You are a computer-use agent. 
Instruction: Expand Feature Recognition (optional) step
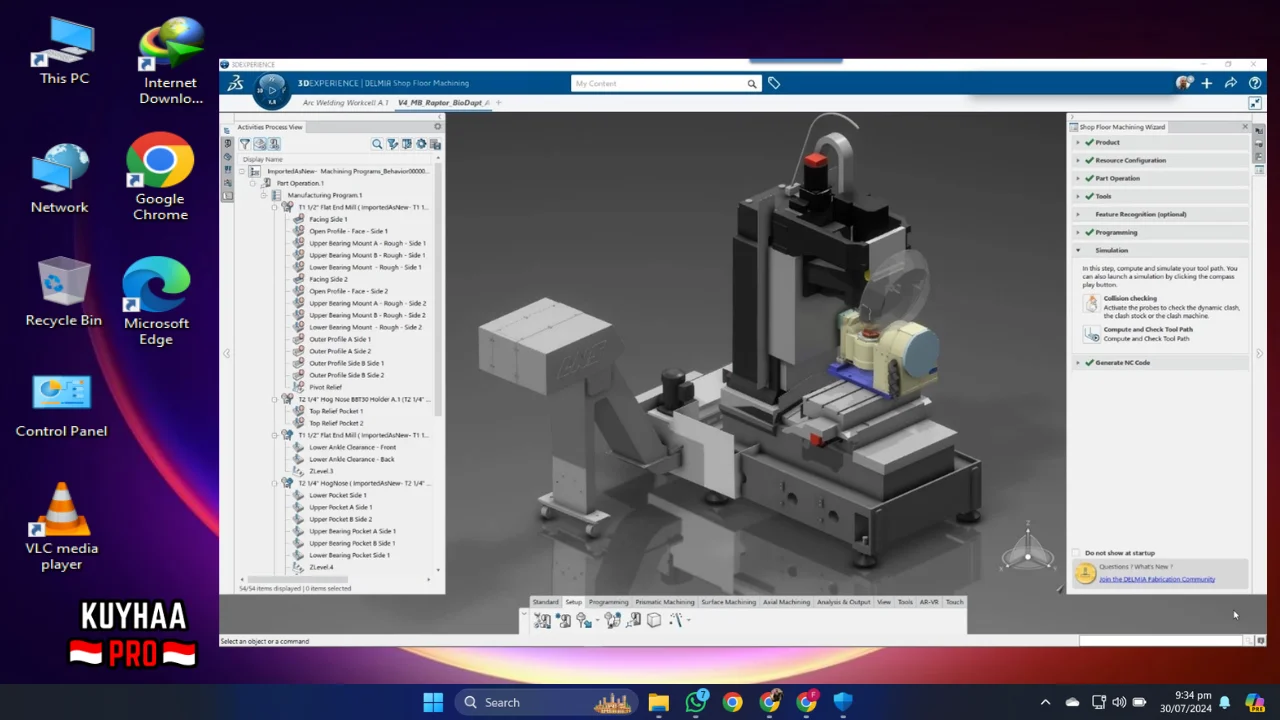(1078, 214)
